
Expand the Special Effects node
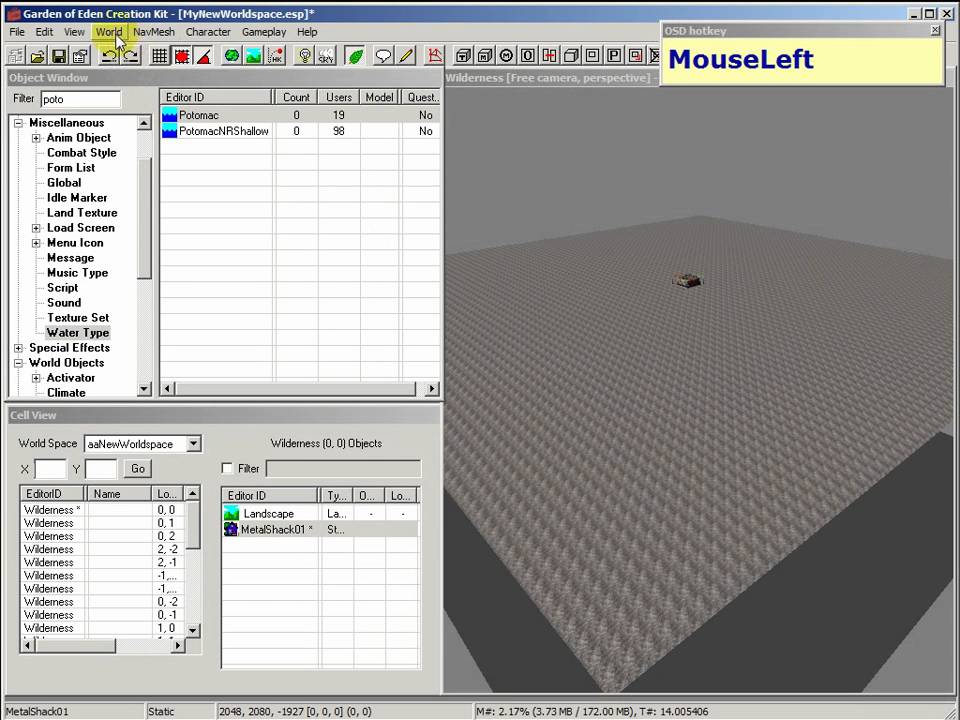click(18, 348)
